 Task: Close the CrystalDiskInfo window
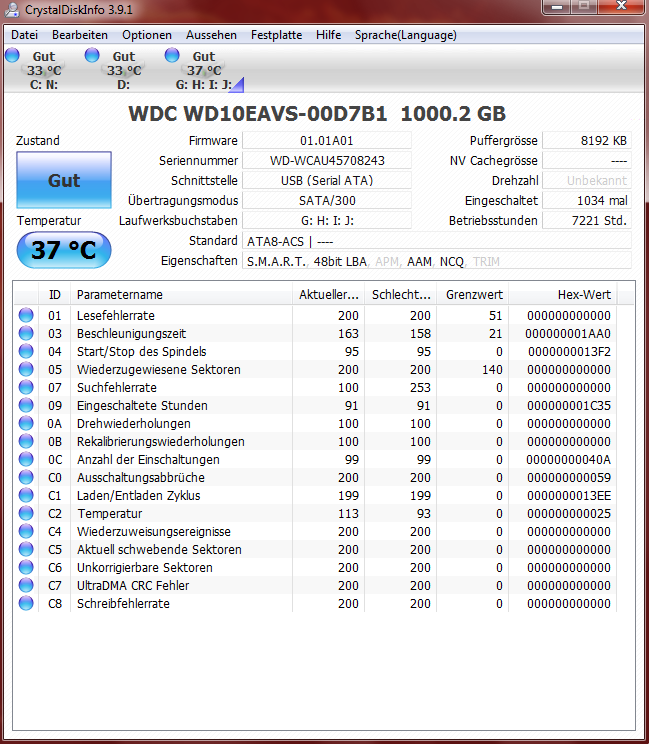pos(621,7)
